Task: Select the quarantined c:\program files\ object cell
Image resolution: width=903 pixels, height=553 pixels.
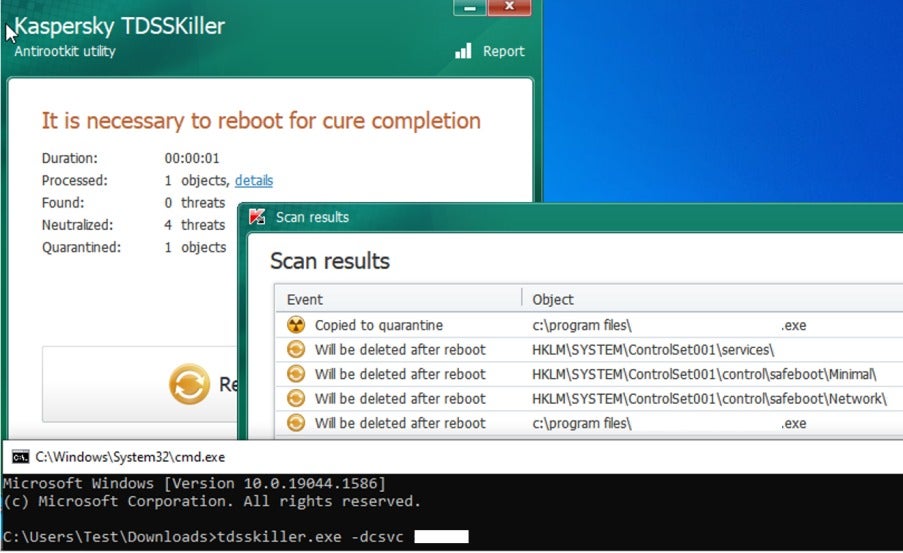Action: click(x=669, y=325)
